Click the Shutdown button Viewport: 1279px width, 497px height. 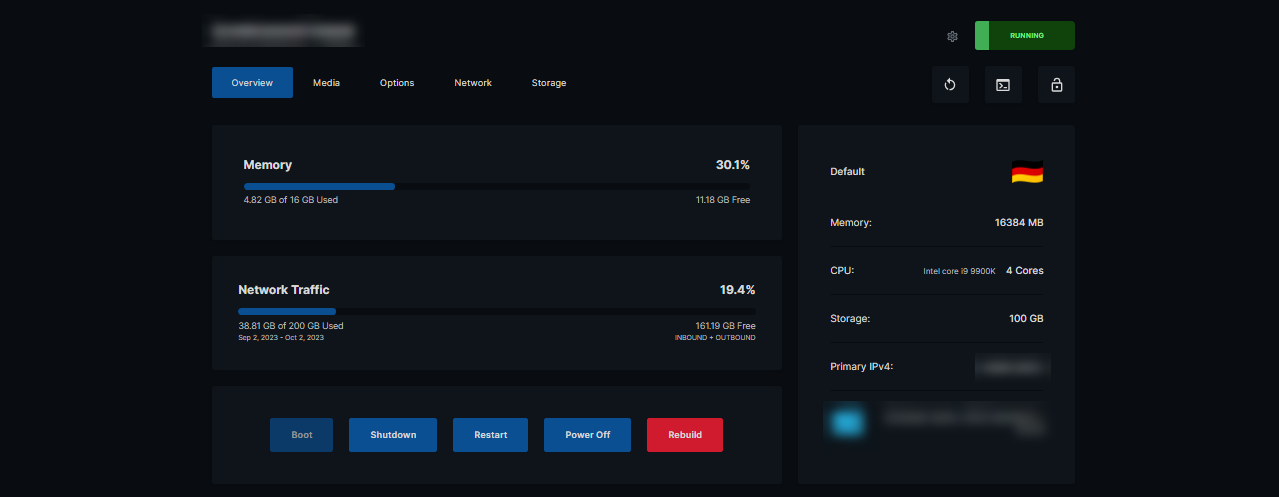point(393,435)
